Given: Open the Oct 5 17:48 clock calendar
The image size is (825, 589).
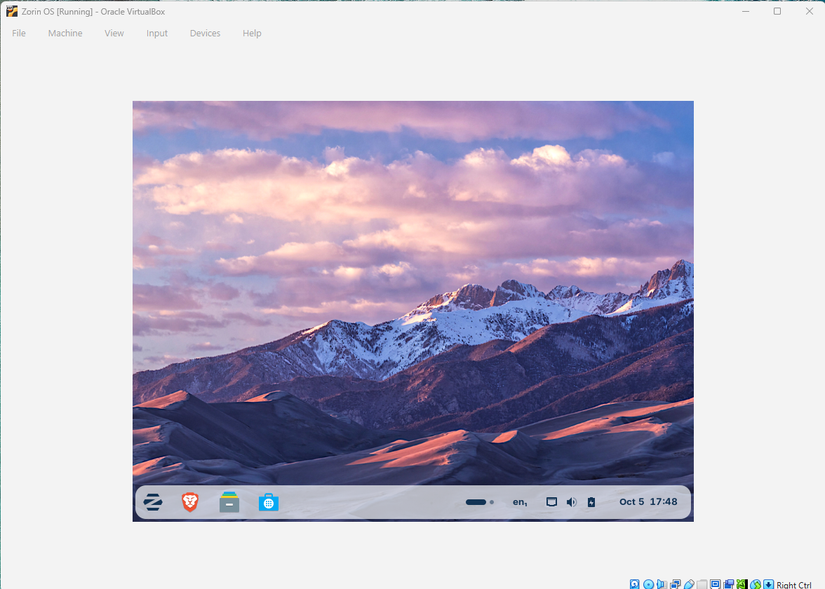Looking at the screenshot, I should pos(648,502).
